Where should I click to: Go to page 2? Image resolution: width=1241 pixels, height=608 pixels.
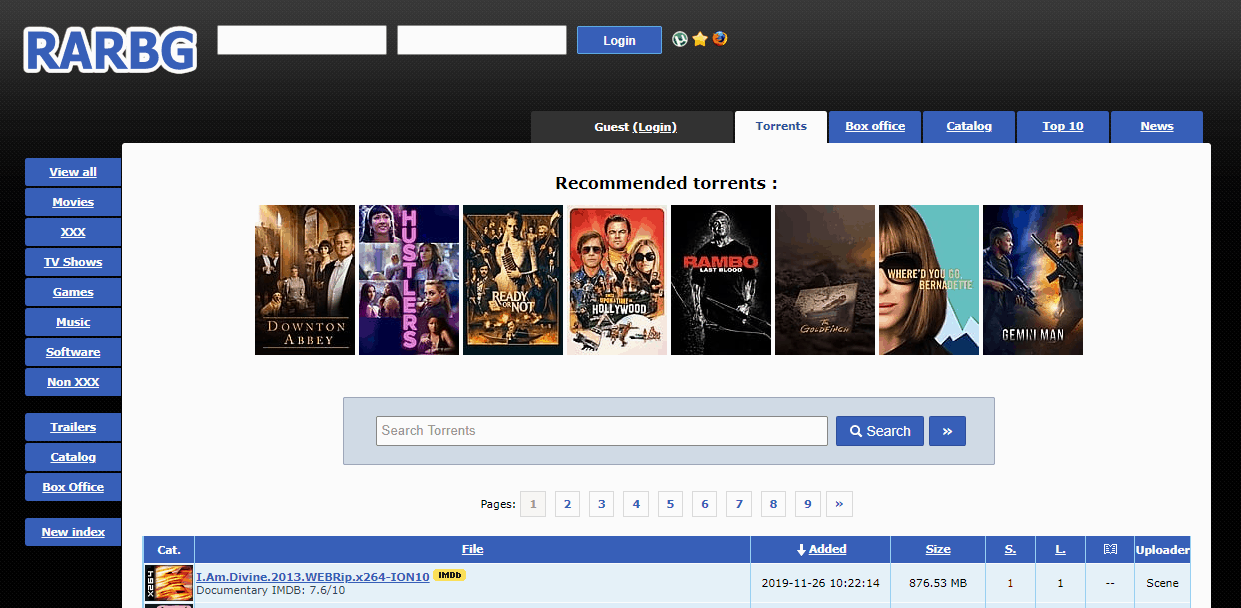click(x=567, y=504)
